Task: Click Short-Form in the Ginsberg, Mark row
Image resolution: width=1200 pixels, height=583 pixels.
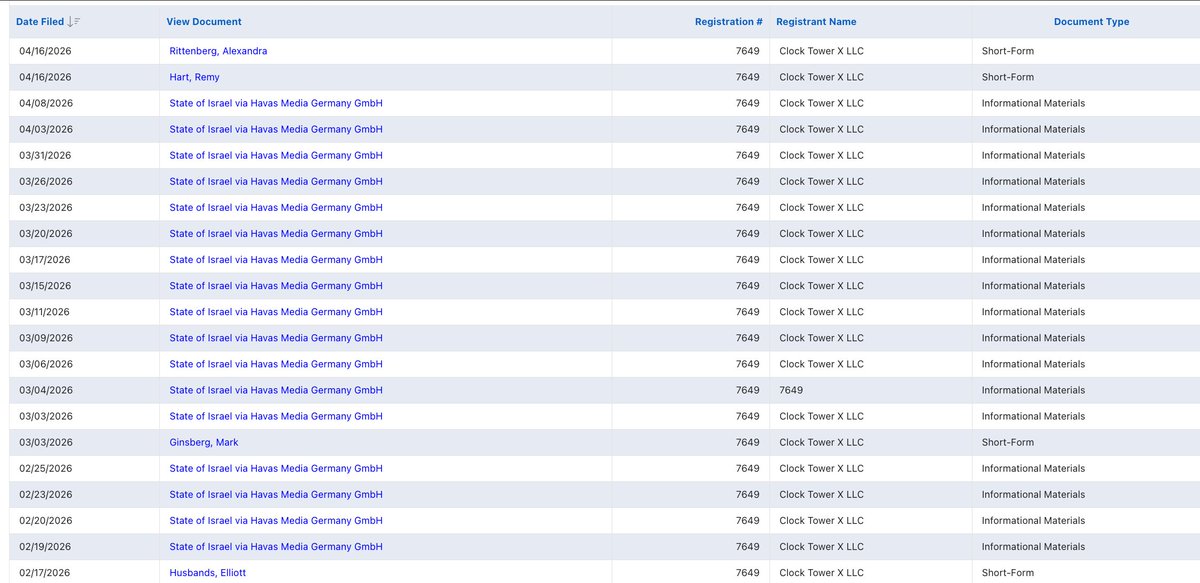Action: 1008,442
